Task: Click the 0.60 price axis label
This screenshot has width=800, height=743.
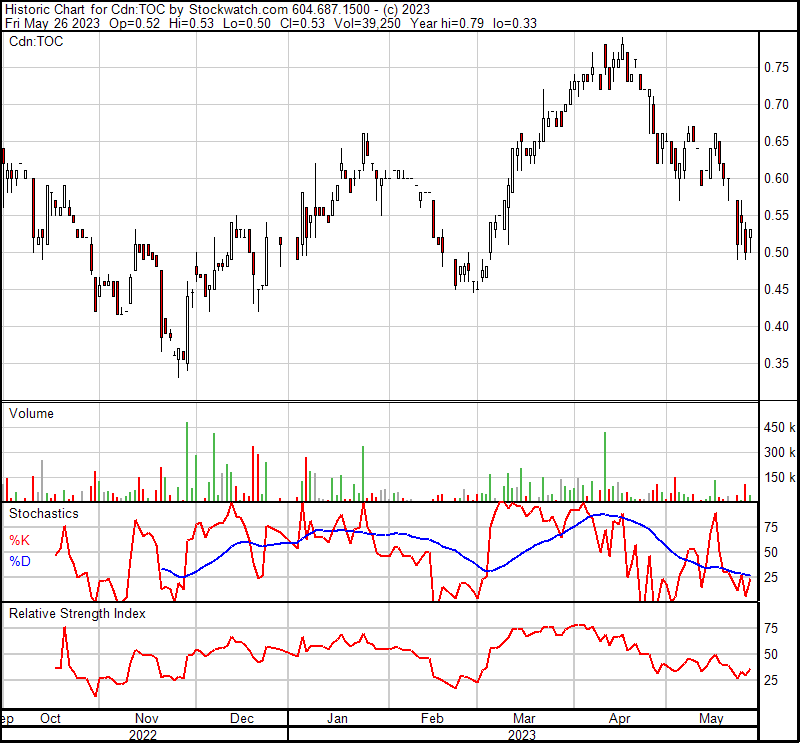Action: [776, 179]
